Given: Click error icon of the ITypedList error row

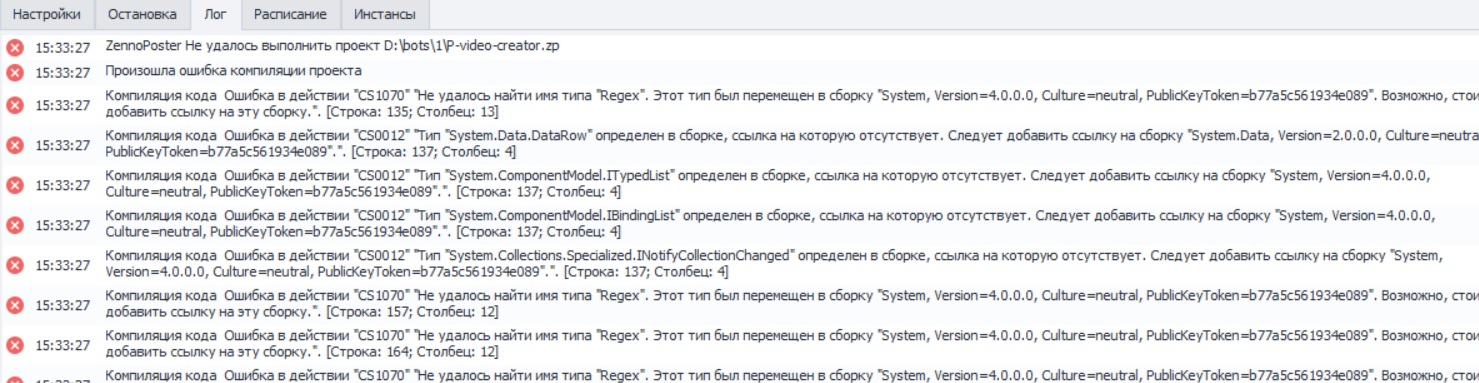Looking at the screenshot, I should [15, 185].
